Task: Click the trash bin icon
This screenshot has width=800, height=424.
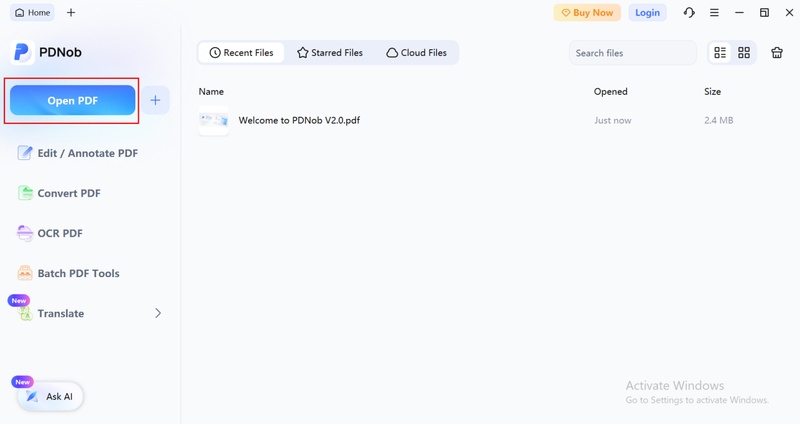Action: pos(777,53)
